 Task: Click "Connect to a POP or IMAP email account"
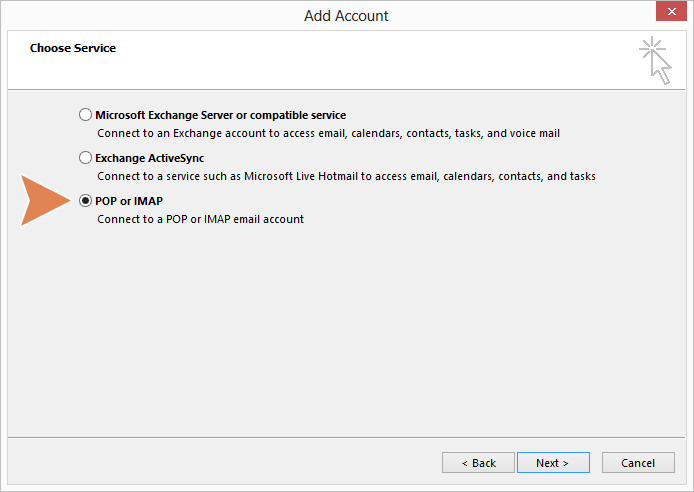[200, 219]
